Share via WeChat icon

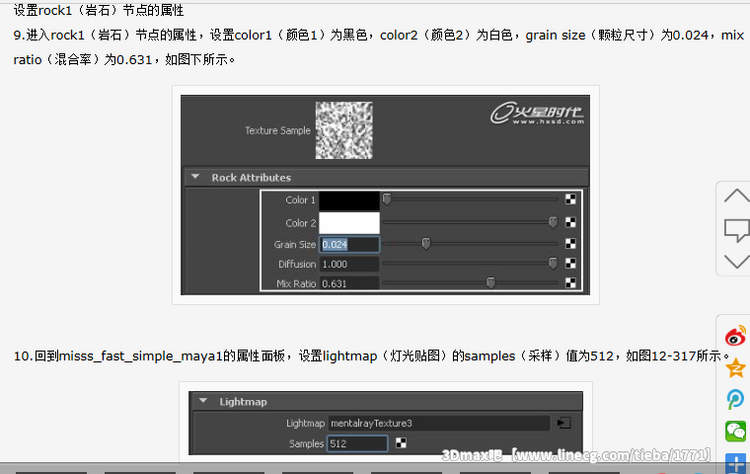coord(736,431)
